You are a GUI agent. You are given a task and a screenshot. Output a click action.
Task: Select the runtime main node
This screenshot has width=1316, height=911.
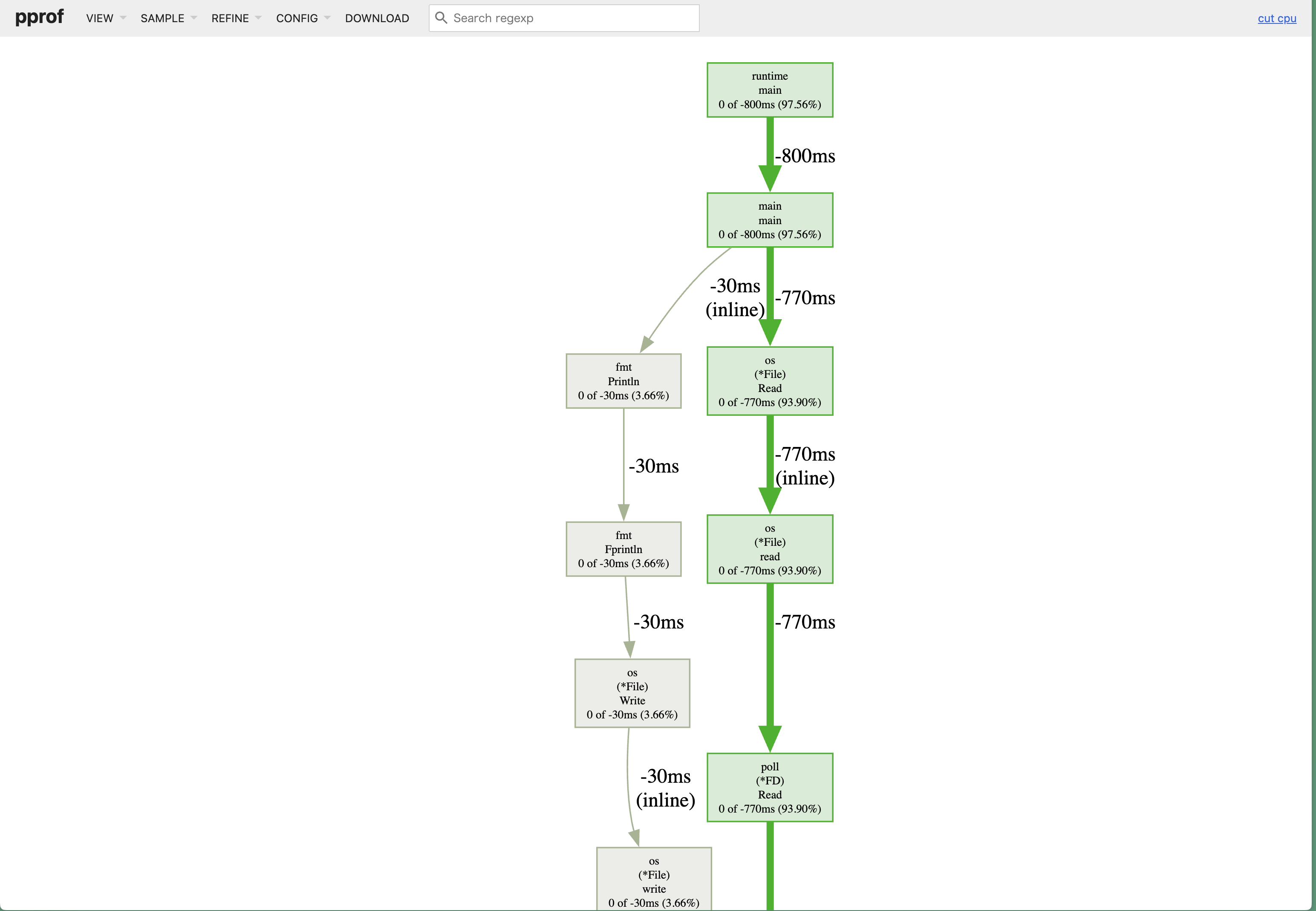pyautogui.click(x=770, y=90)
